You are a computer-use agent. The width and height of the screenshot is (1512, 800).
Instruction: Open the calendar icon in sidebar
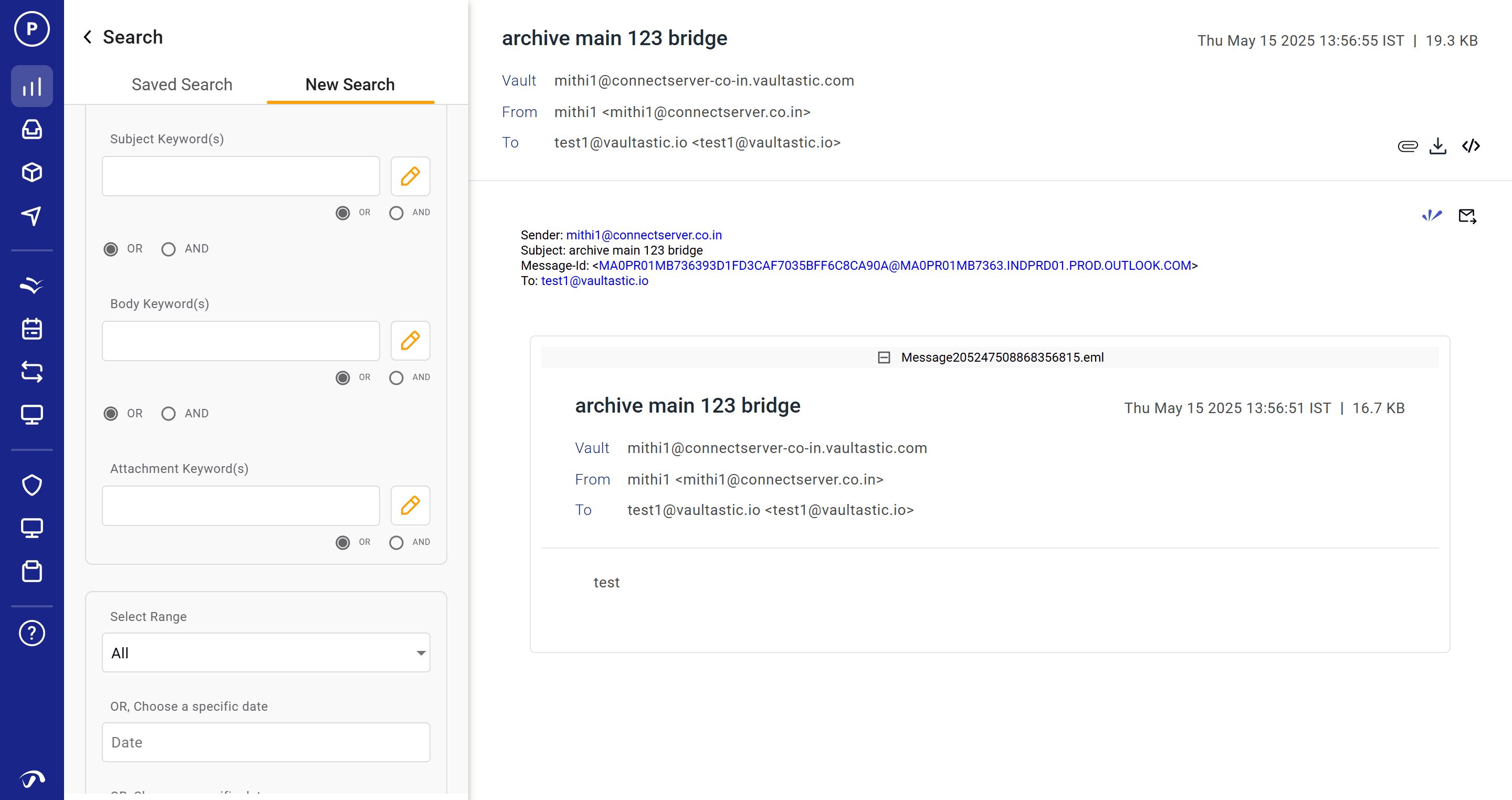tap(31, 329)
